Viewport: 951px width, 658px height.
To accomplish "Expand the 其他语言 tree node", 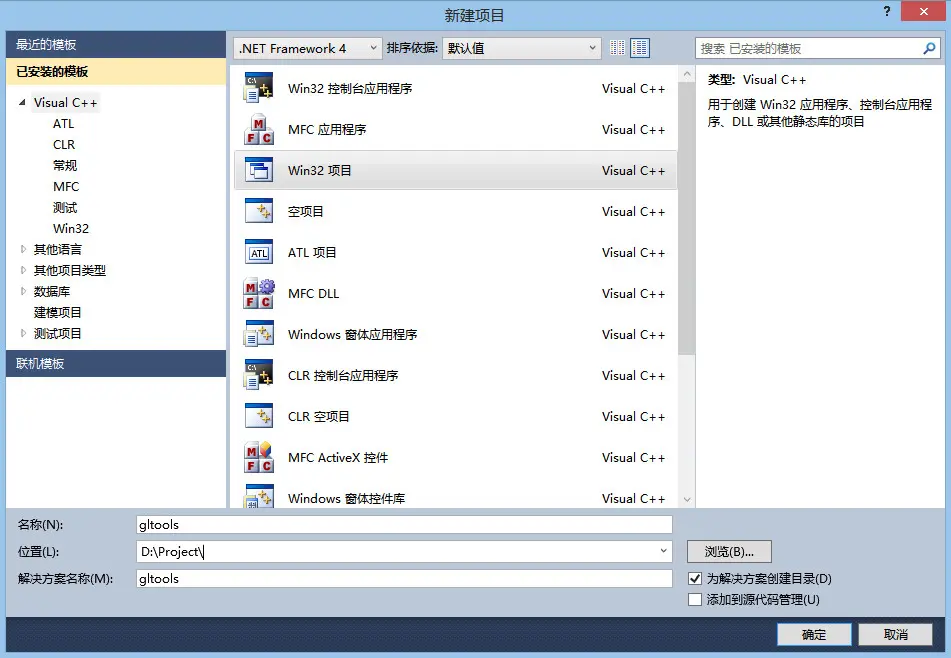I will click(23, 249).
